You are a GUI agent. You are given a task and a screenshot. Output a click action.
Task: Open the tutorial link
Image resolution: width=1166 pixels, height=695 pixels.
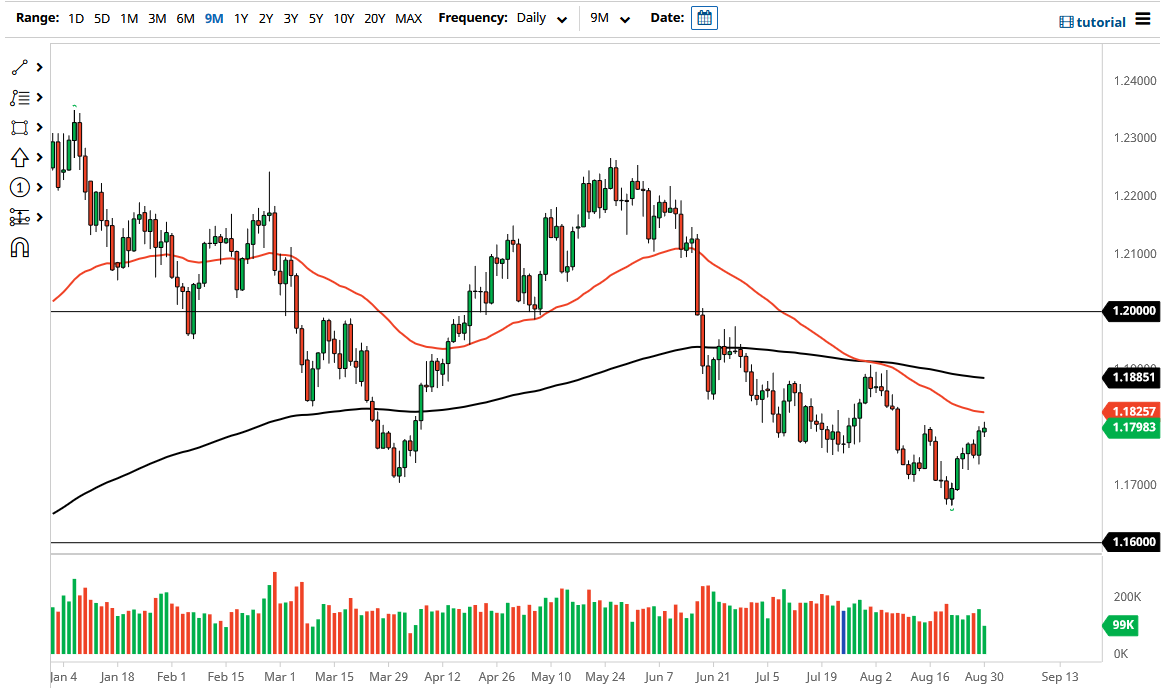click(x=1101, y=22)
